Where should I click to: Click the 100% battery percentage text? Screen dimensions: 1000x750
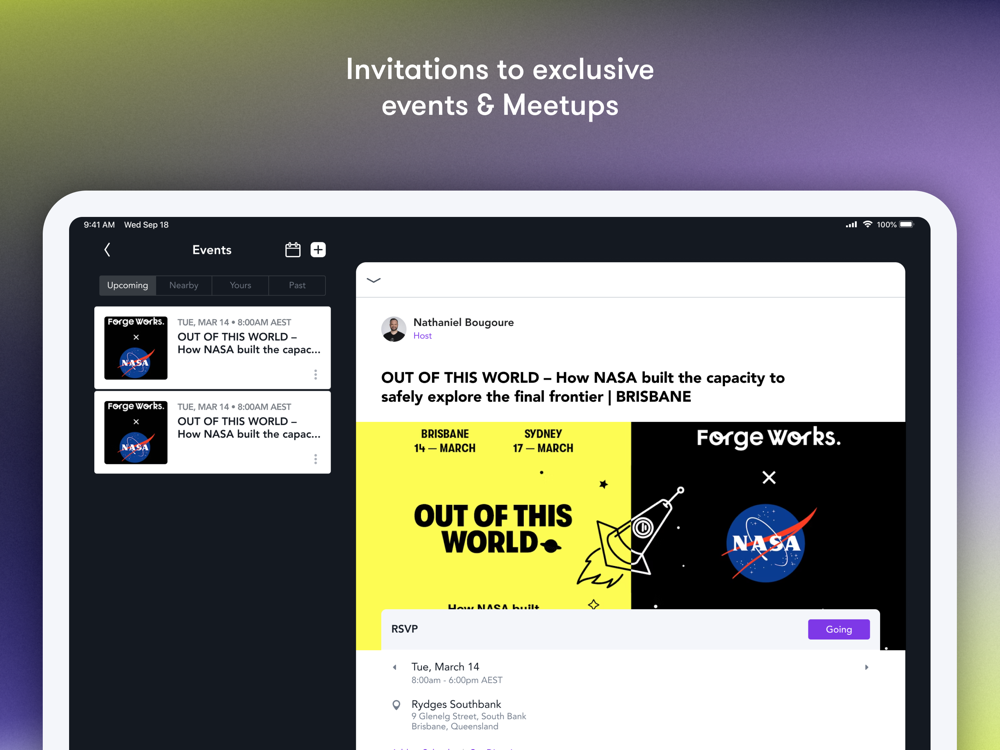886,224
